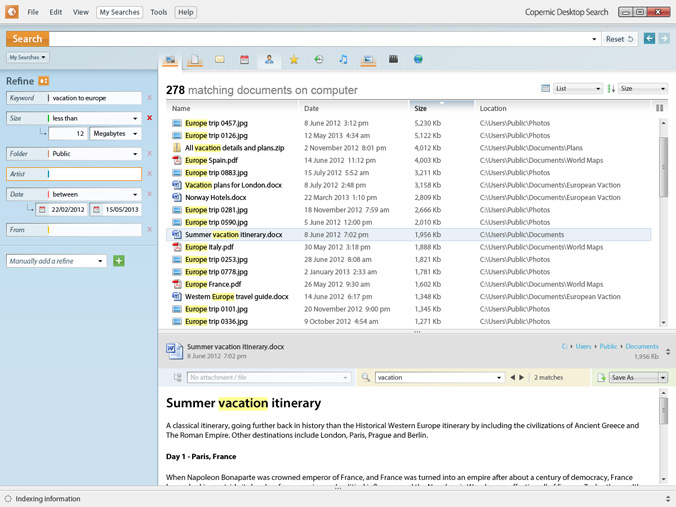Show the Videos category results
The width and height of the screenshot is (676, 507).
click(x=393, y=60)
